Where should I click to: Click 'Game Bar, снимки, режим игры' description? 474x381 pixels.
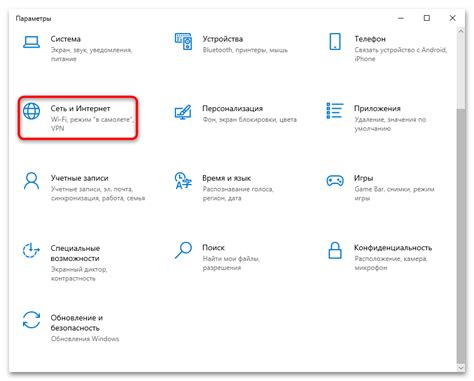pyautogui.click(x=394, y=193)
